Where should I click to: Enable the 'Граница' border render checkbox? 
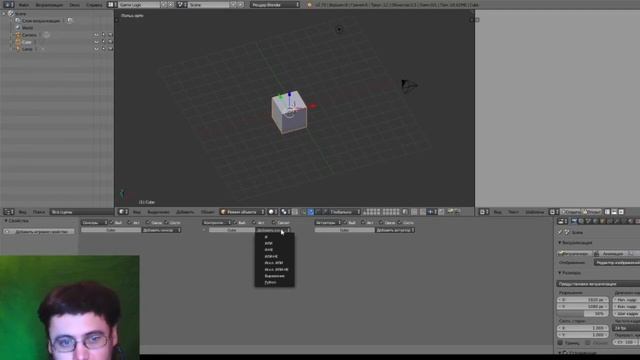point(560,342)
